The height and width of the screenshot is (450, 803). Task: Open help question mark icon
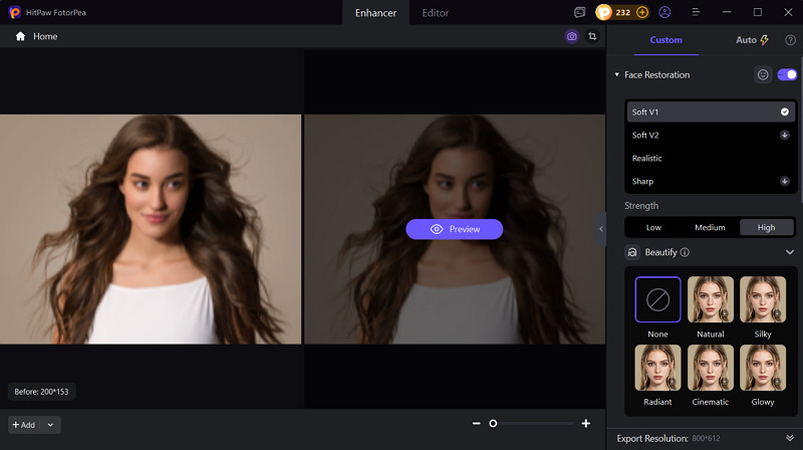[x=790, y=40]
